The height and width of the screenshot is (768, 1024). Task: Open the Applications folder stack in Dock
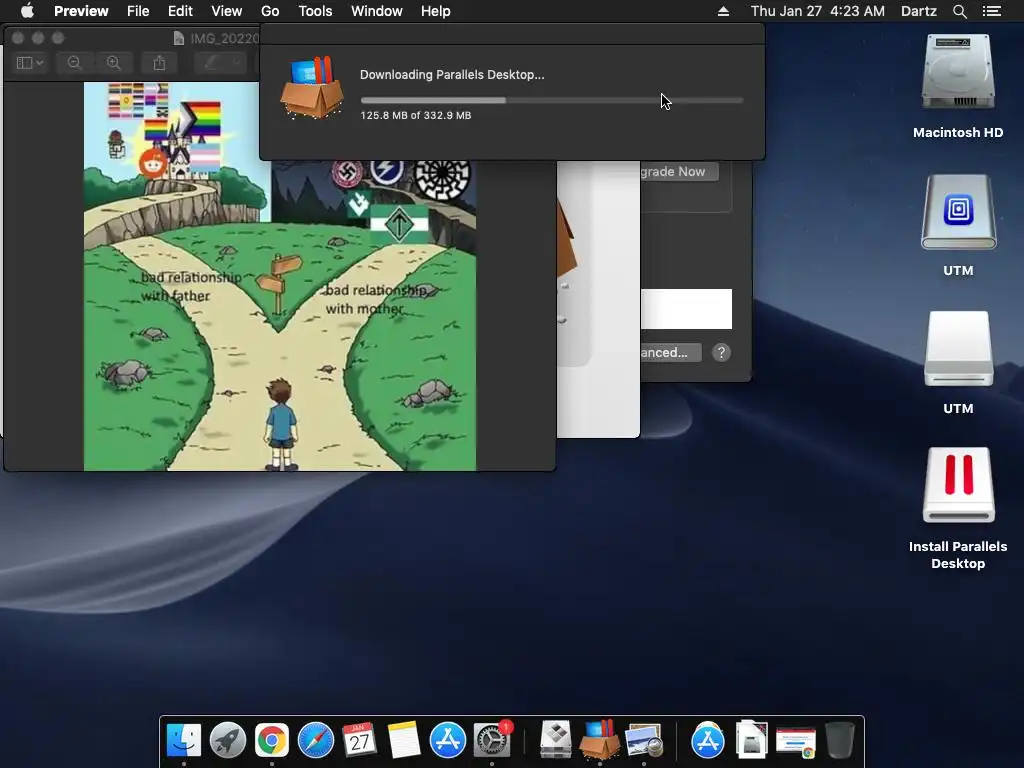pos(708,741)
